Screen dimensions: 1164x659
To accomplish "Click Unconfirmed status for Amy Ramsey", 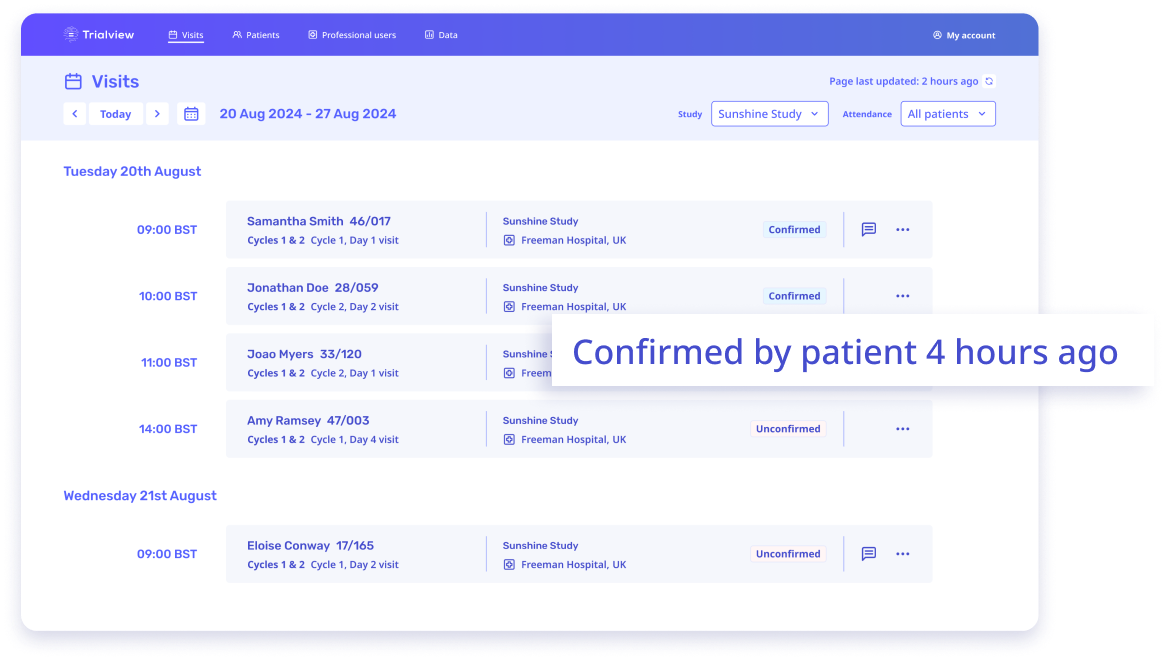I will (788, 429).
